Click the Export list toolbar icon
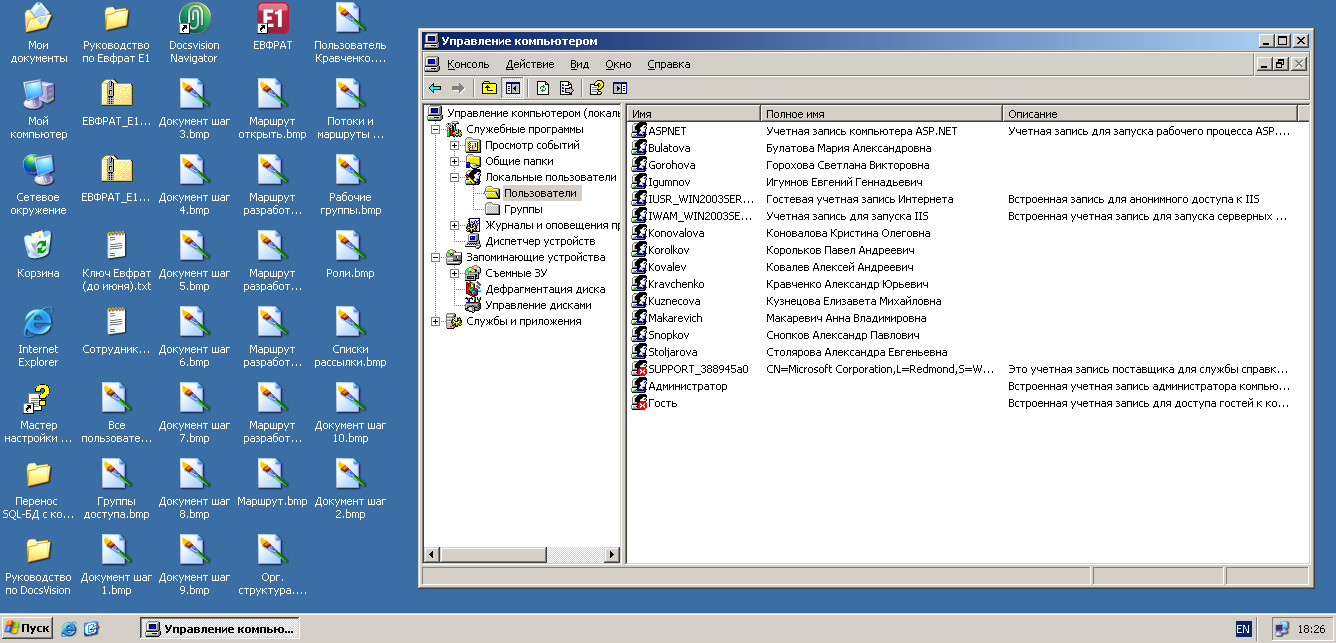This screenshot has width=1336, height=643. tap(566, 88)
